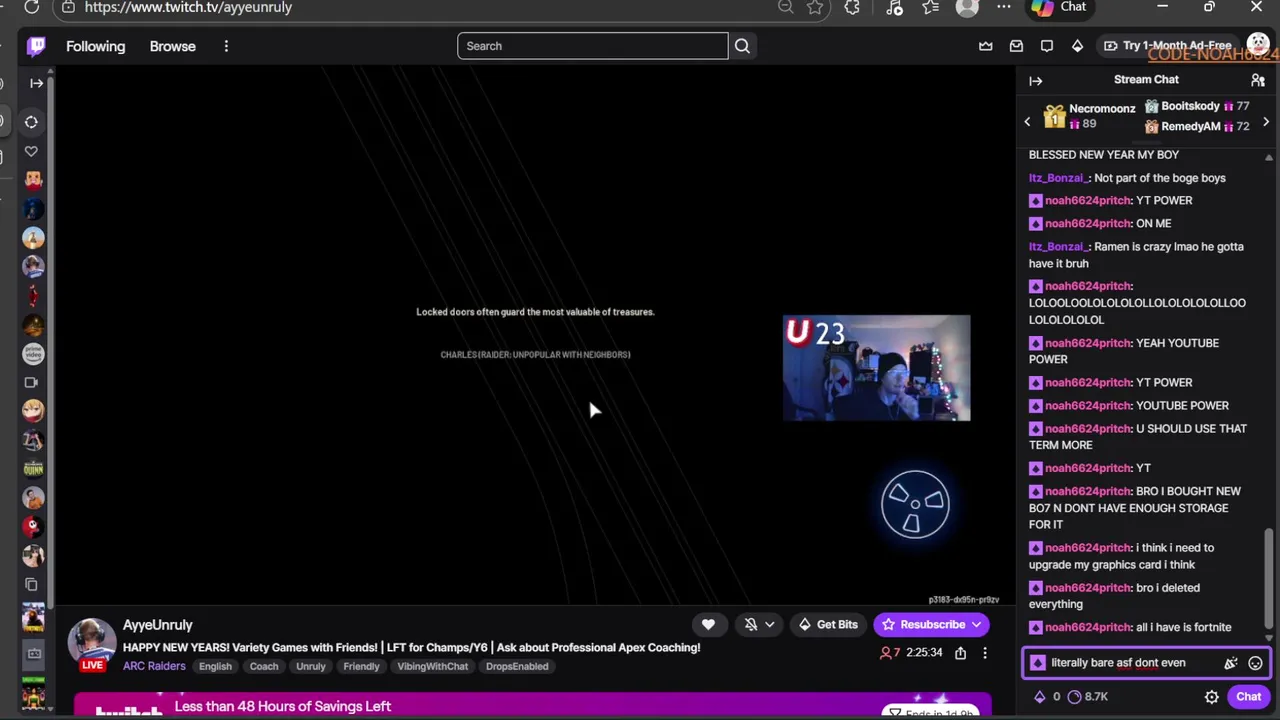Open noah6624pritch username on 'ON ME' message

click(x=1088, y=224)
